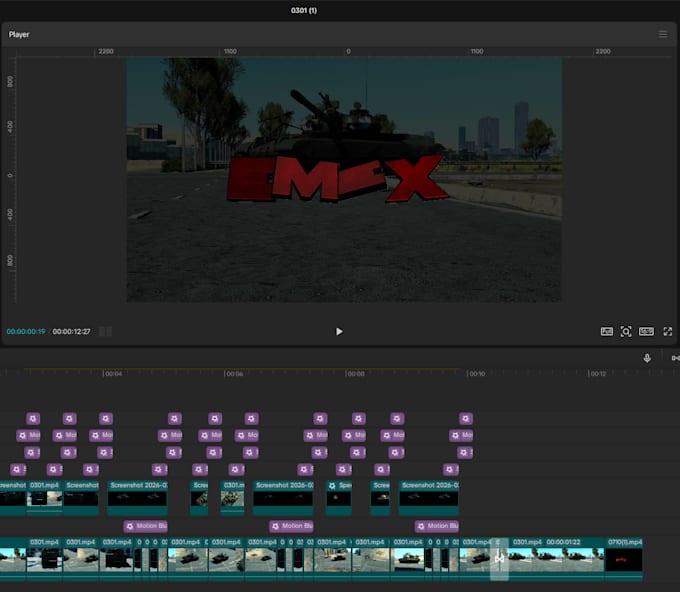680x592 pixels.
Task: Click the 00:04 mark on timeline ruler
Action: 113,373
